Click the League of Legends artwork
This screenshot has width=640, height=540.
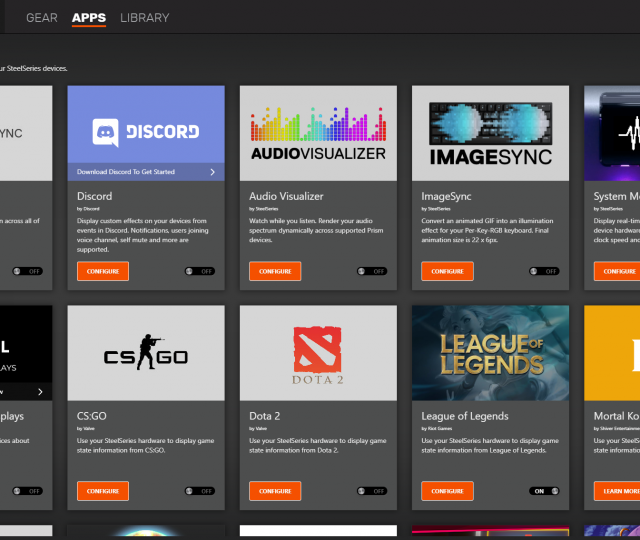tap(490, 353)
